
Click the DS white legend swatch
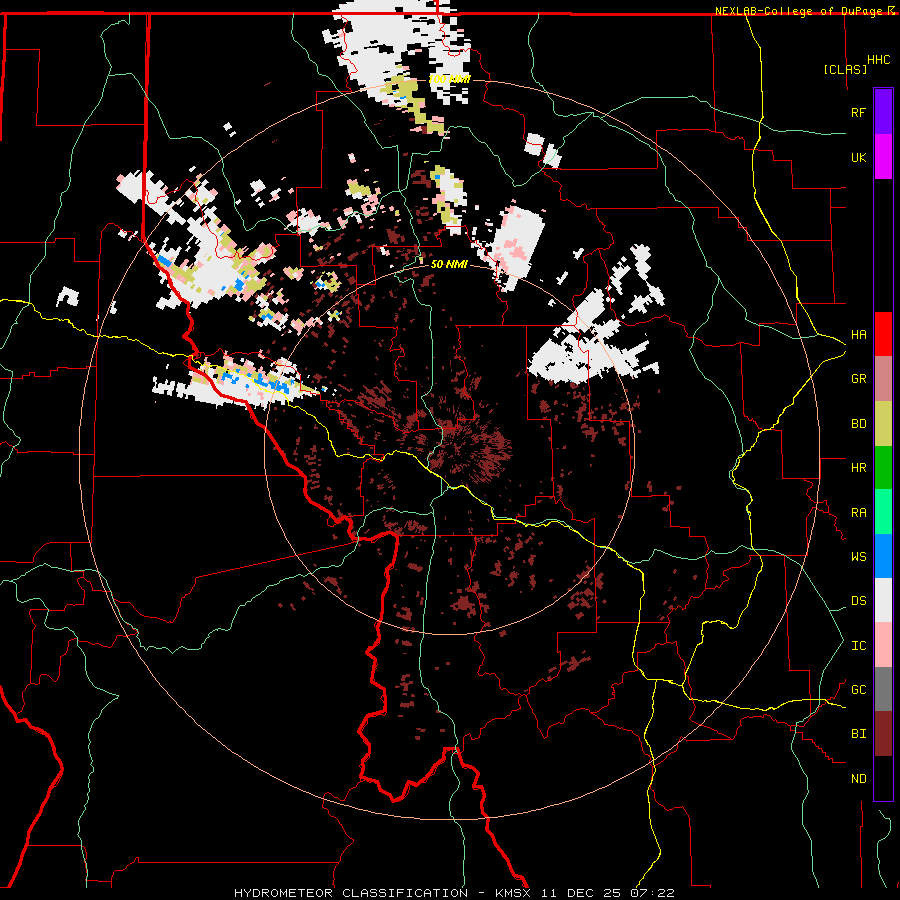pos(883,600)
